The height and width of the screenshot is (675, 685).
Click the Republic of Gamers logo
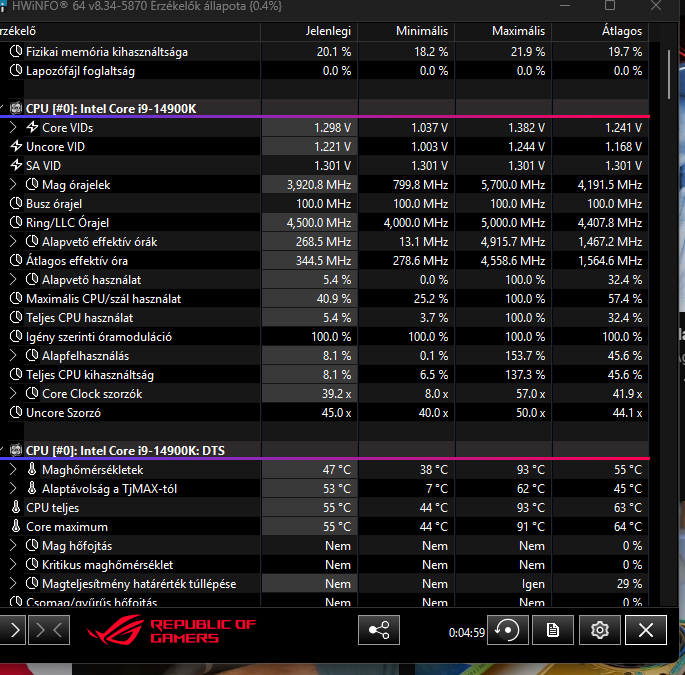172,630
